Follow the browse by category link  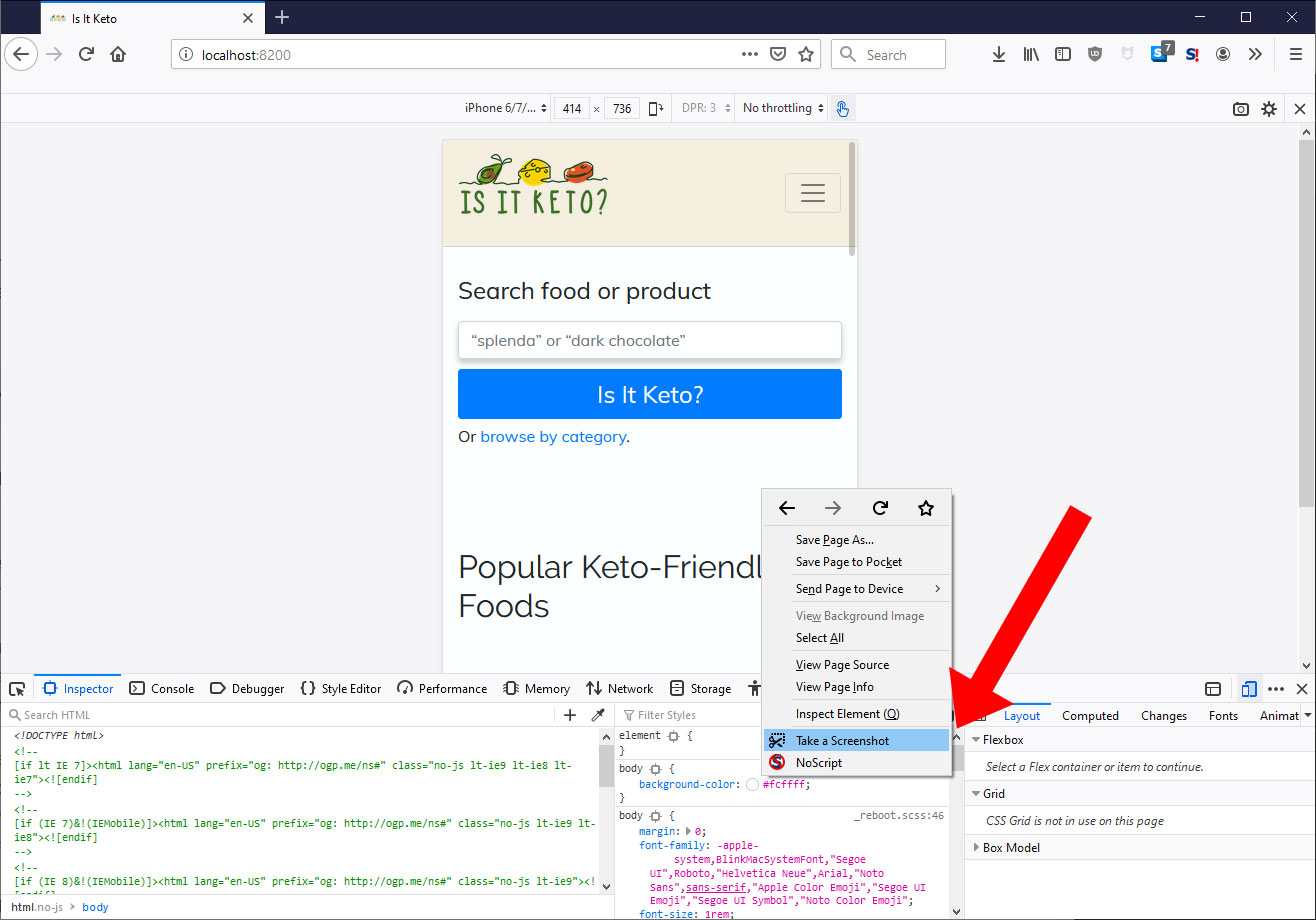(553, 437)
